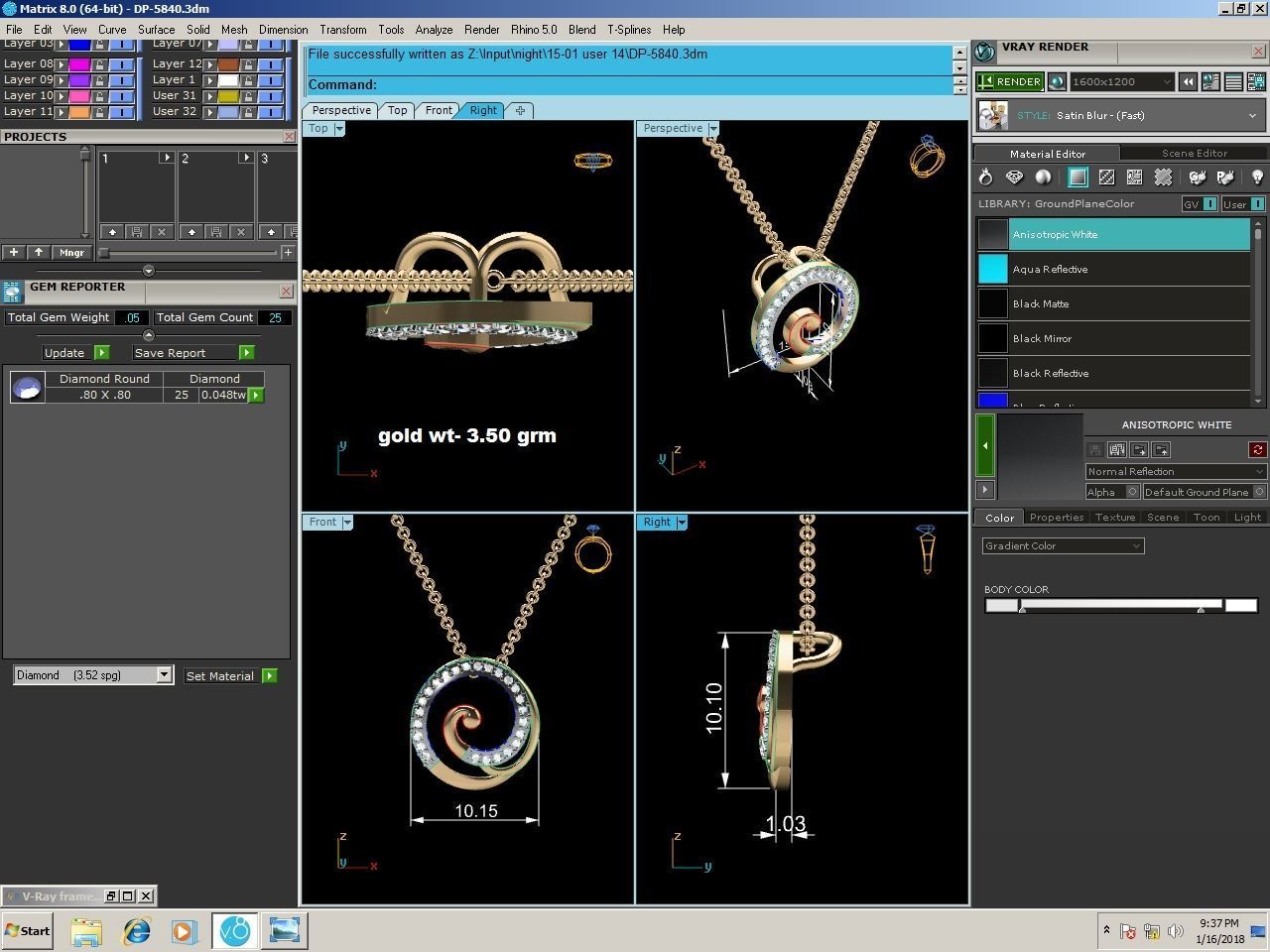Click the P paint bucket icon

pyautogui.click(x=1225, y=178)
